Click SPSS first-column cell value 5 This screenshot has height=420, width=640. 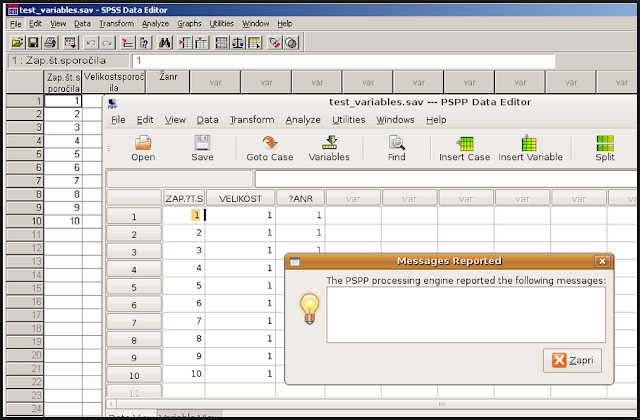63,154
